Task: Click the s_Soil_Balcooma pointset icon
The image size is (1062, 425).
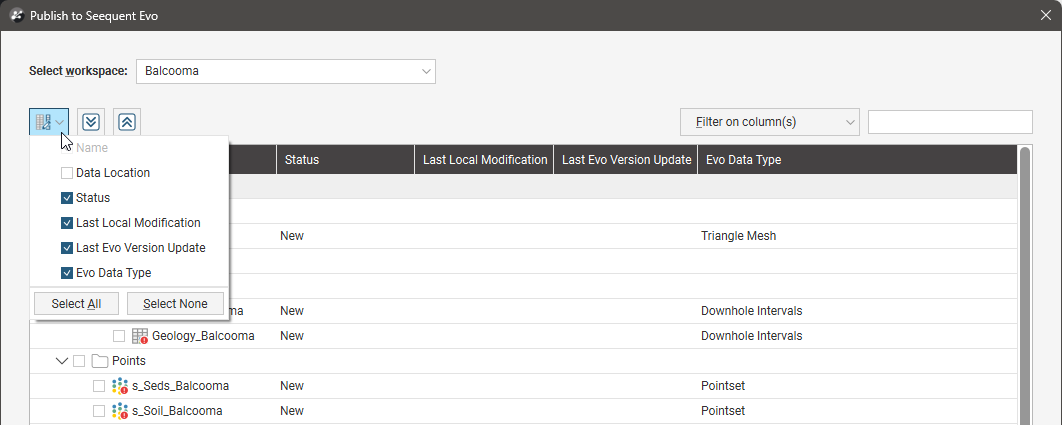Action: coord(120,411)
